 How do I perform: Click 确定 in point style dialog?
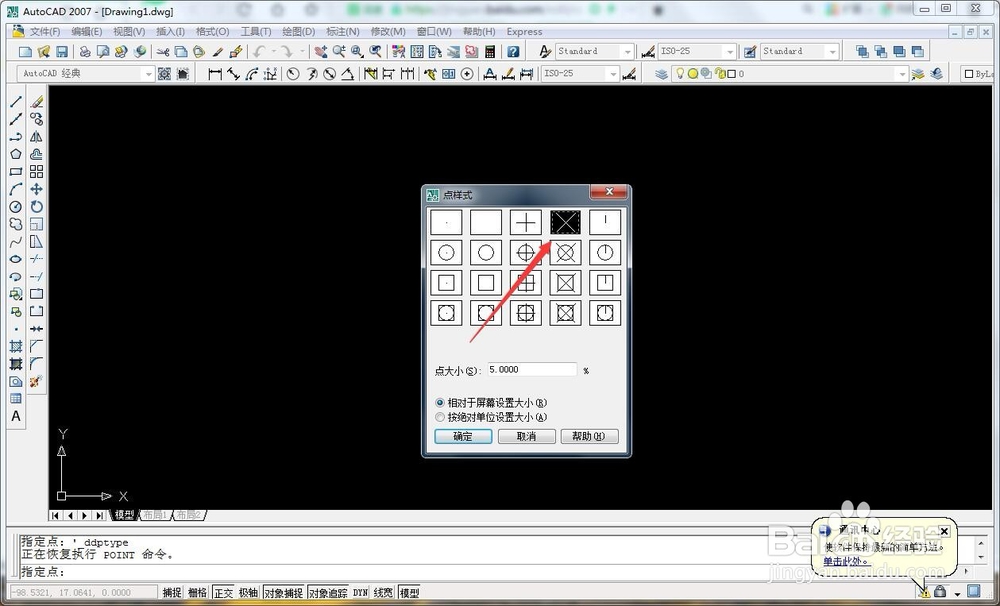click(463, 436)
